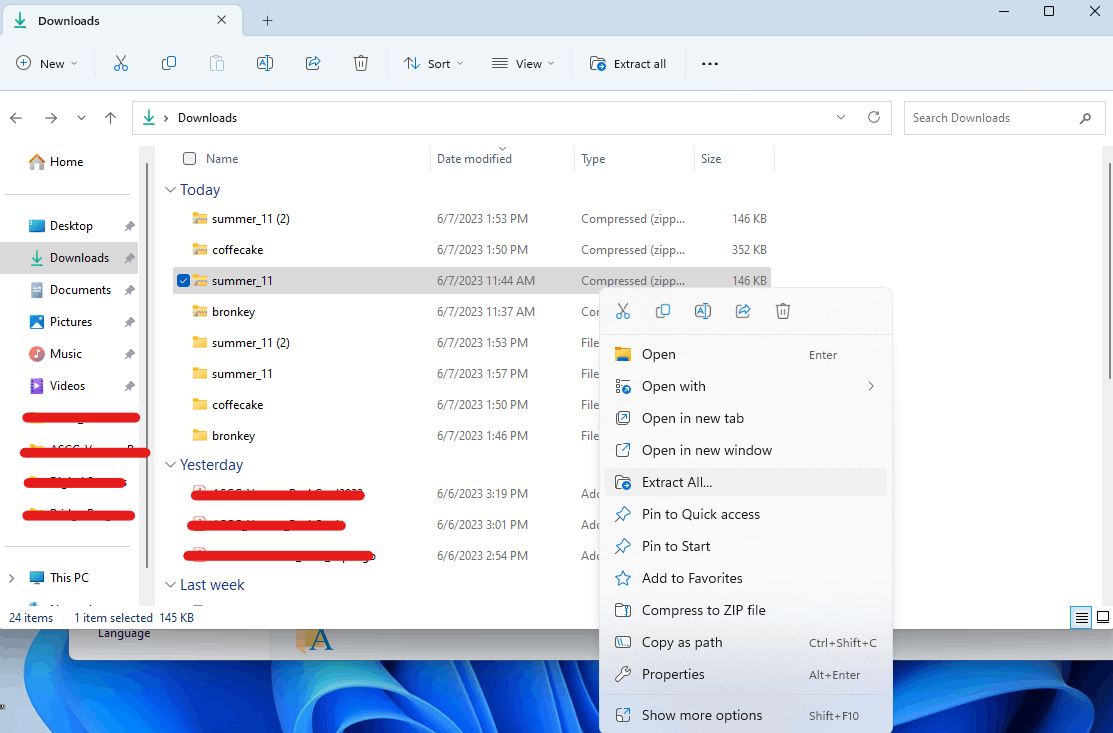
Task: Go forward with the forward arrow
Action: coord(51,118)
